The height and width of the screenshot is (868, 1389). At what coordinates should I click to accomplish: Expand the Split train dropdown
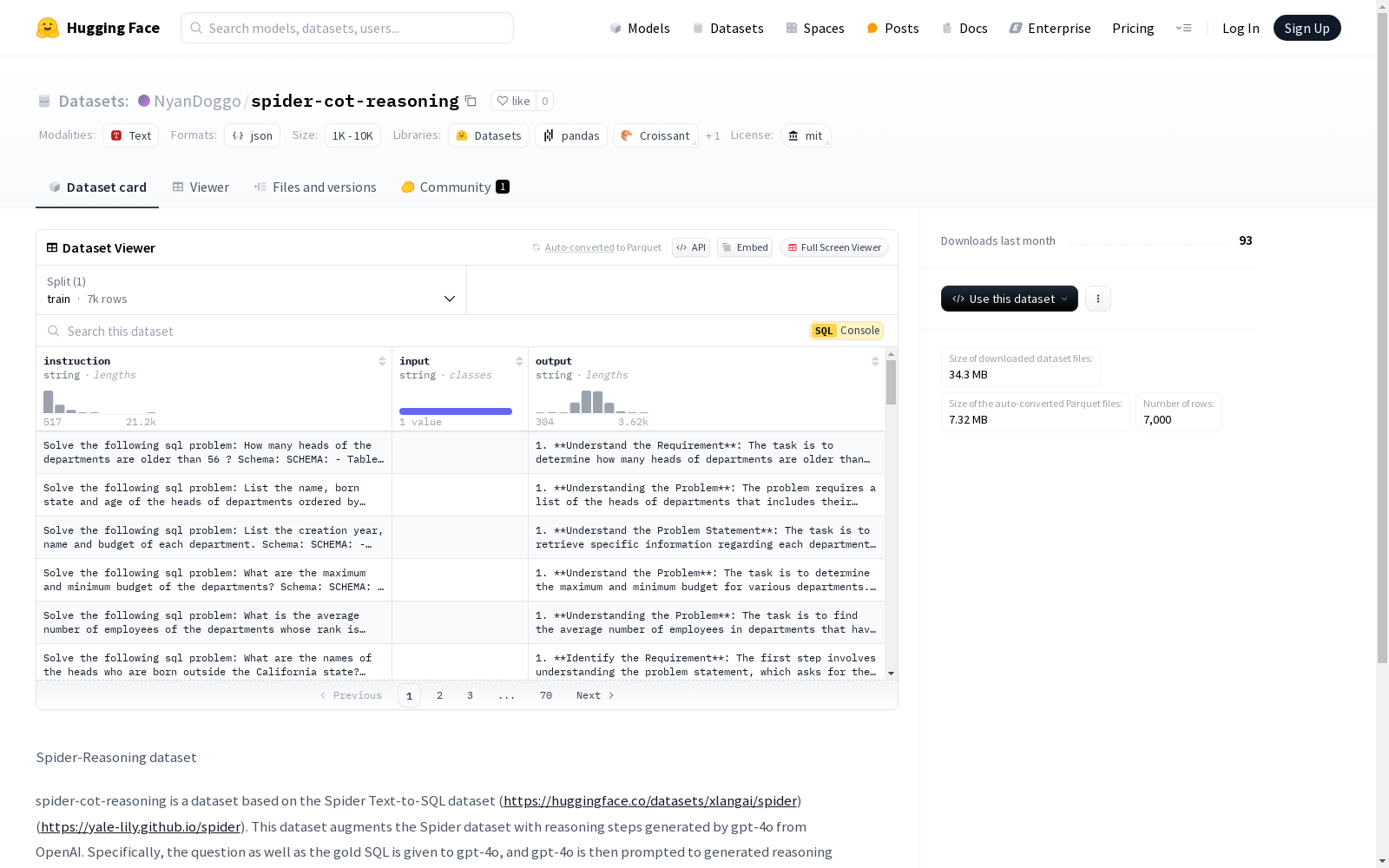tap(251, 290)
